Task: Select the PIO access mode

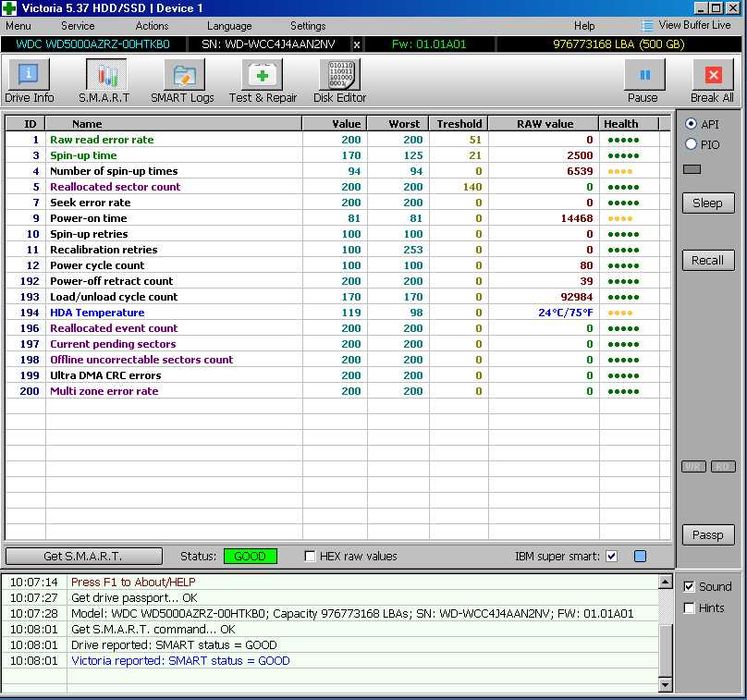Action: pyautogui.click(x=691, y=144)
